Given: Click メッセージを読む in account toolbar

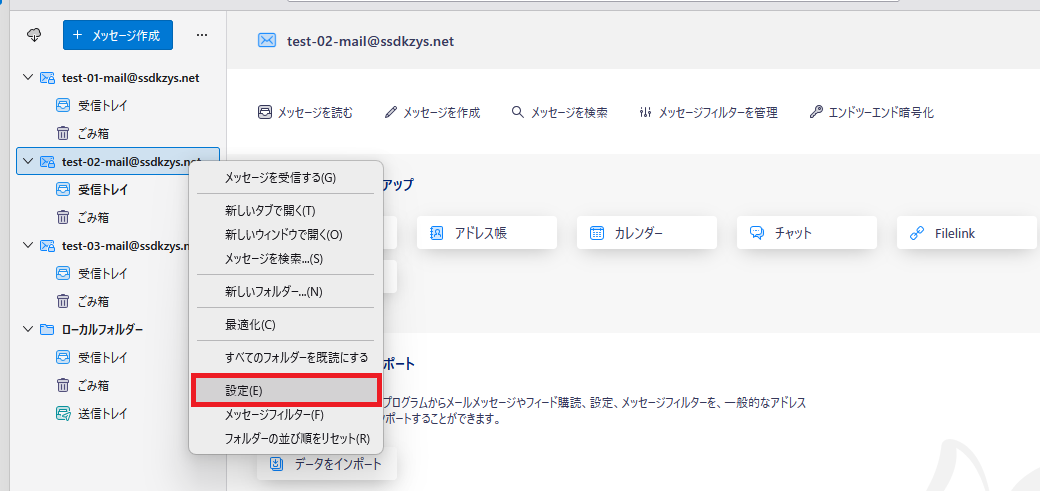Looking at the screenshot, I should click(x=305, y=113).
